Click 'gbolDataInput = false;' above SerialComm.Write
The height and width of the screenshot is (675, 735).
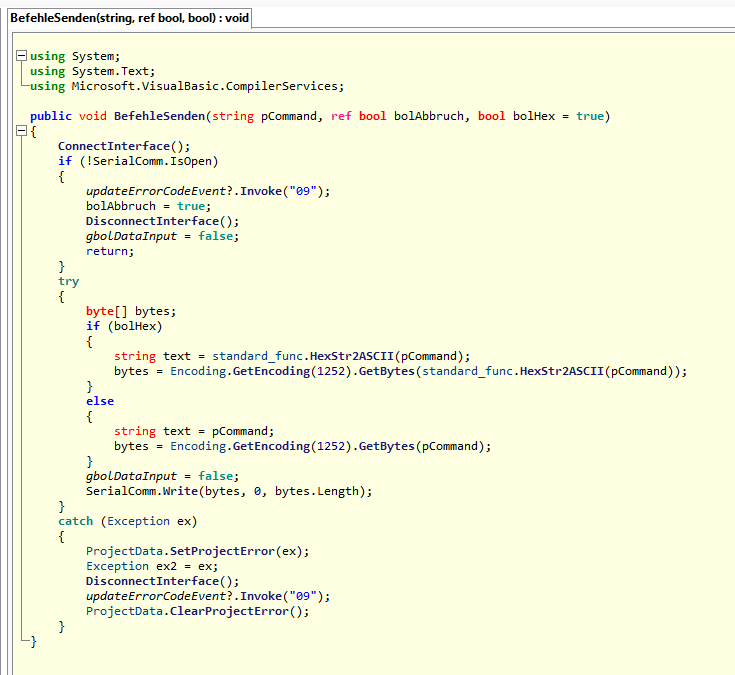(162, 476)
